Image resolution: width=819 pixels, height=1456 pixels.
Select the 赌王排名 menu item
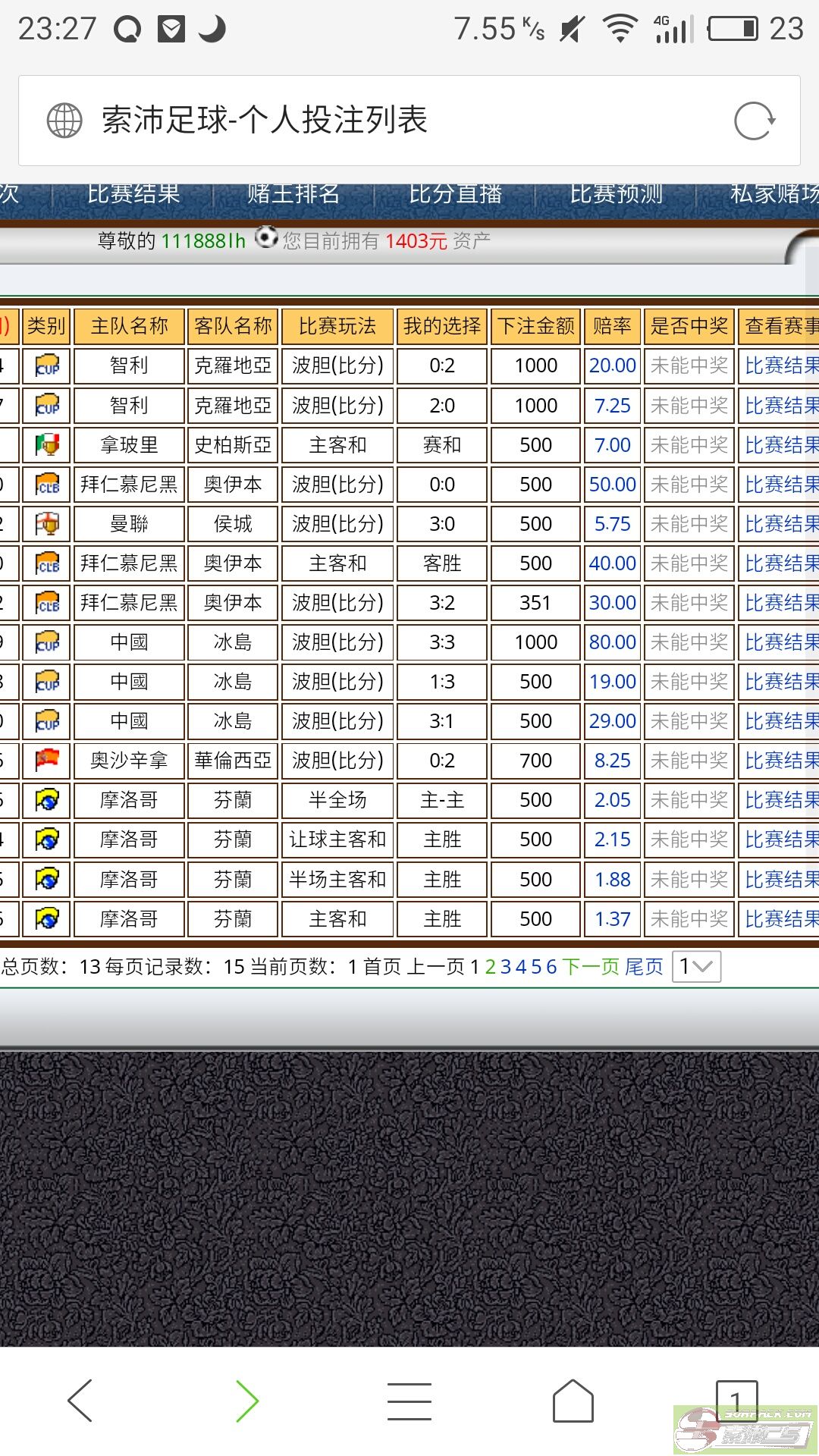point(293,194)
